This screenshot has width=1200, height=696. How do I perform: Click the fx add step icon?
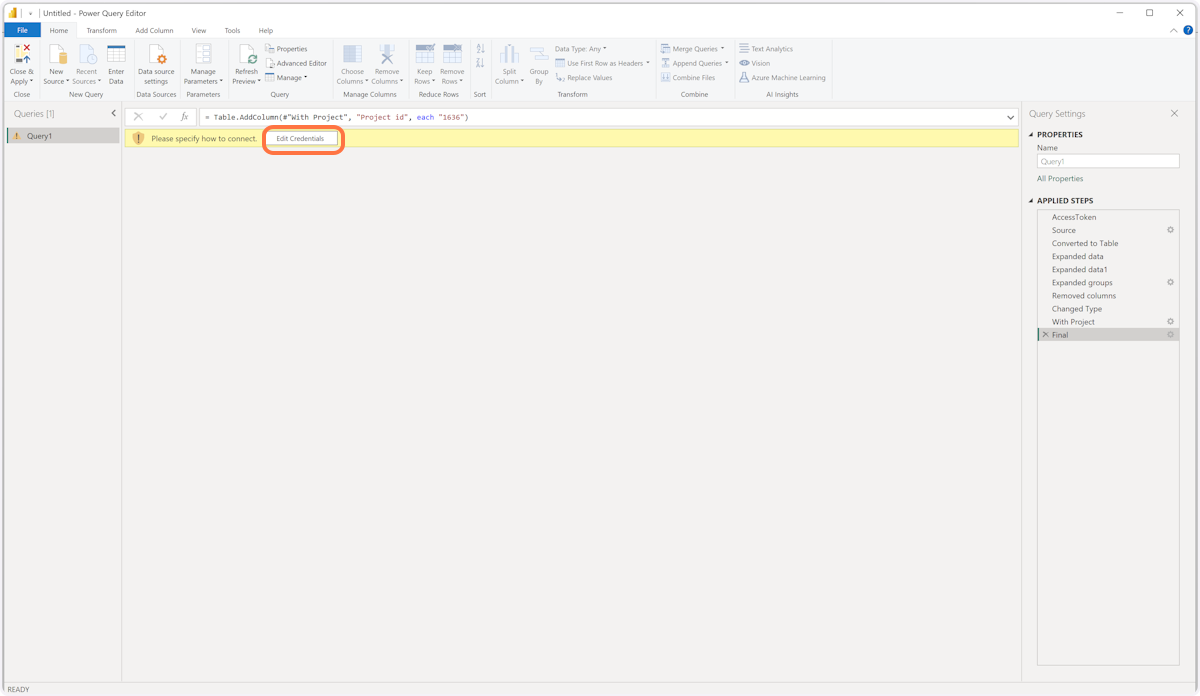tap(185, 117)
